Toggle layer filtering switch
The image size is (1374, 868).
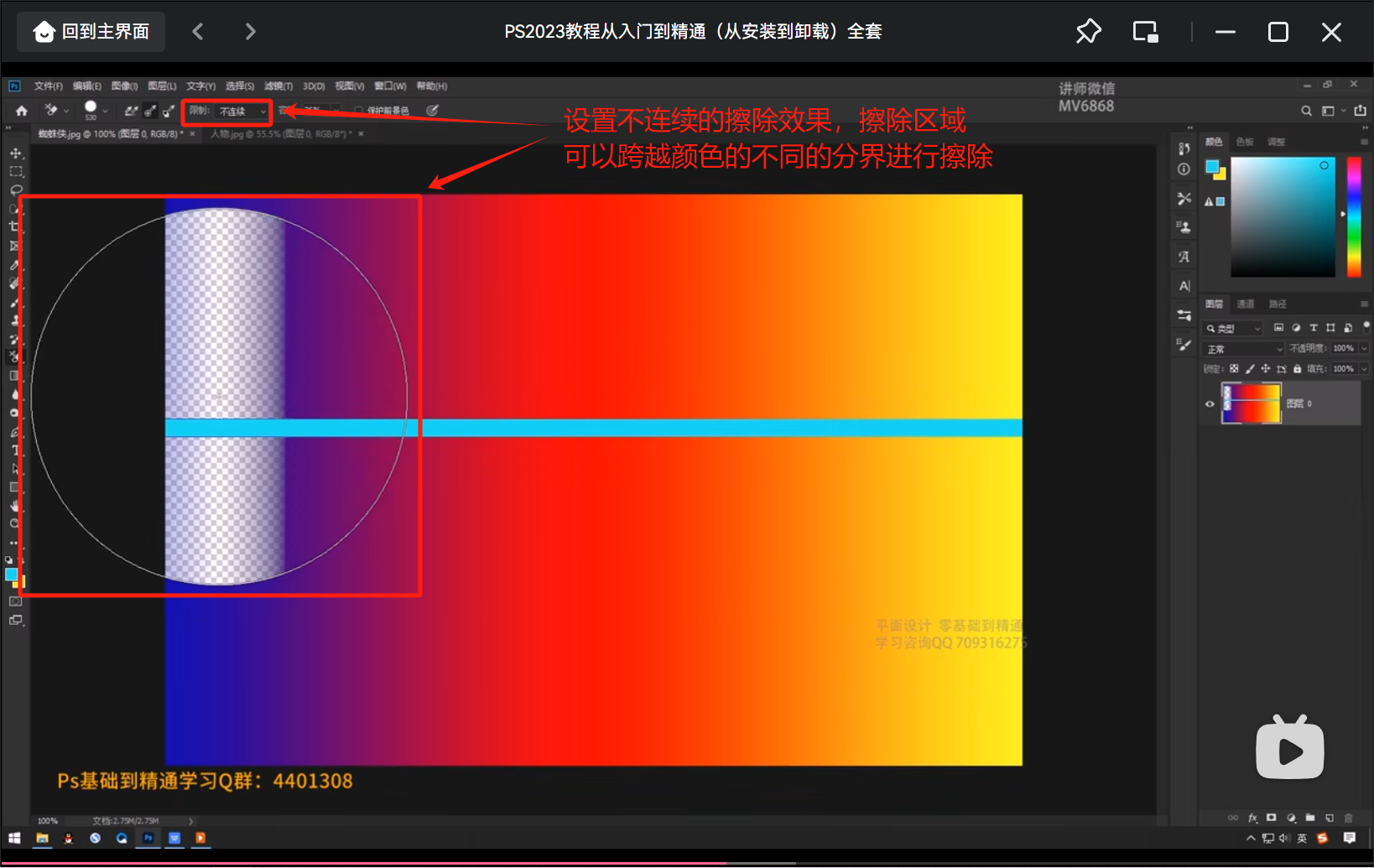pyautogui.click(x=1366, y=326)
